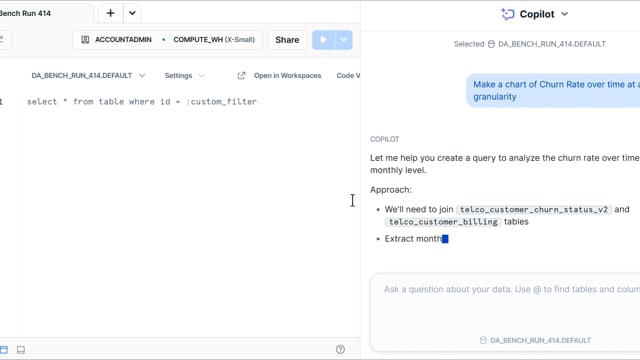Open ACCOUNTADMIN role and warehouse selector

click(168, 40)
